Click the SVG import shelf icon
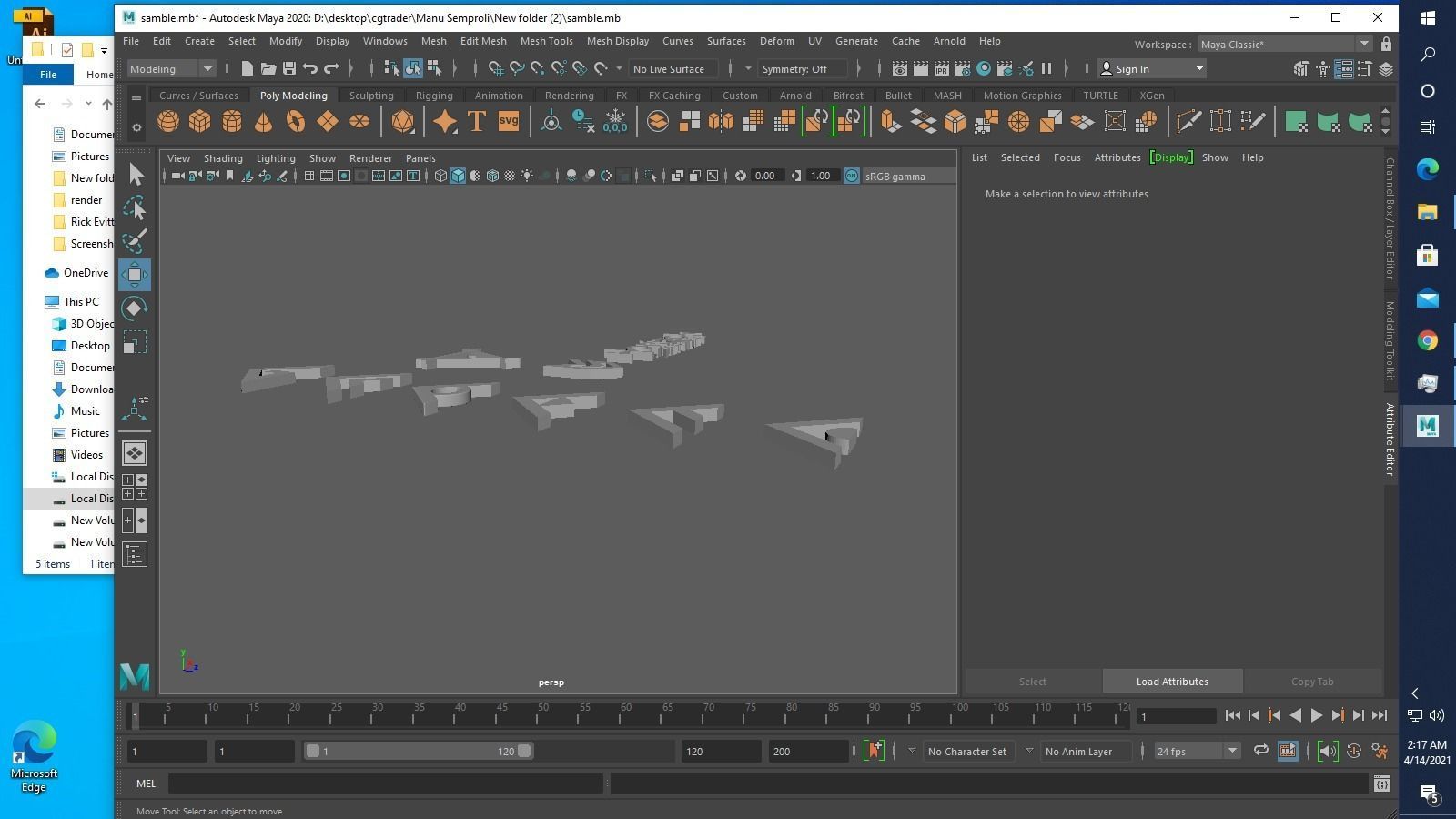Image resolution: width=1456 pixels, height=819 pixels. point(508,121)
